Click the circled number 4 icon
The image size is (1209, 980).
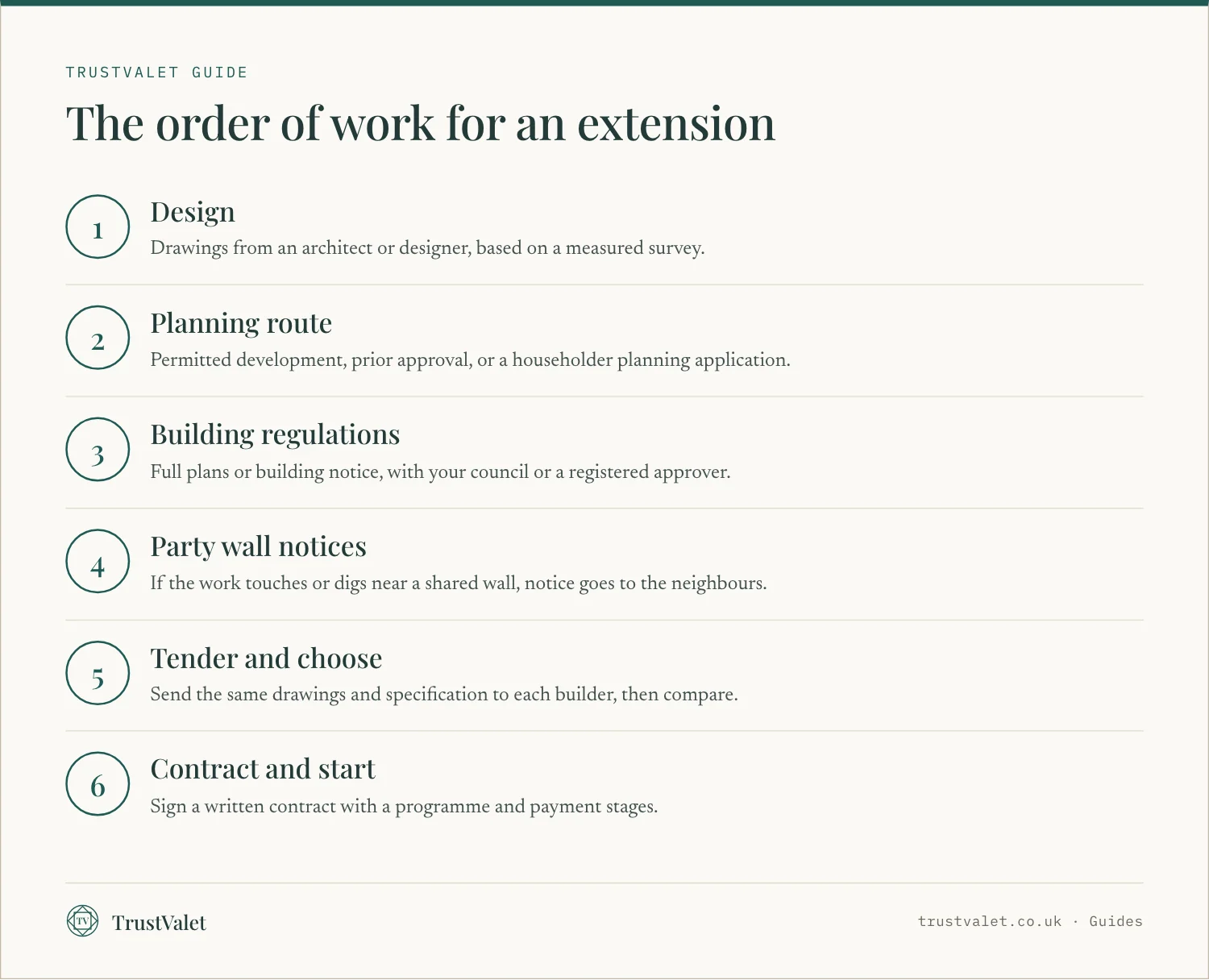pos(98,561)
